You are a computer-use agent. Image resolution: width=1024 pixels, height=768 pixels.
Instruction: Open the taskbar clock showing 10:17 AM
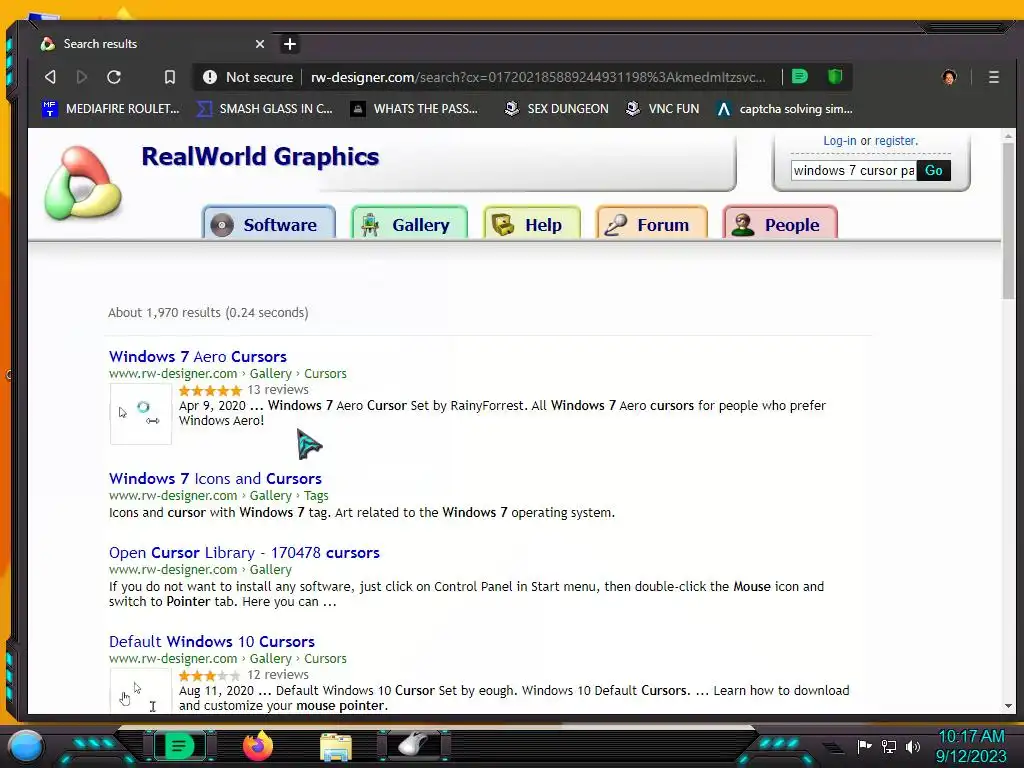pos(971,746)
